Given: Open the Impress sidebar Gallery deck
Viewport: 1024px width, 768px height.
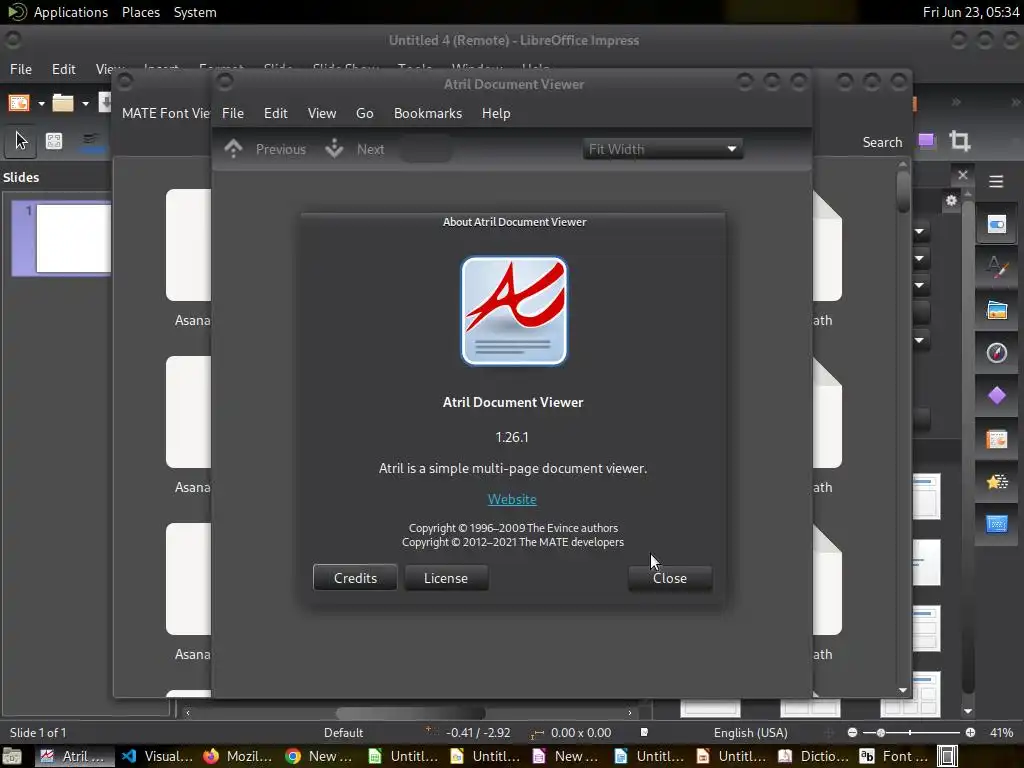Looking at the screenshot, I should pyautogui.click(x=997, y=310).
